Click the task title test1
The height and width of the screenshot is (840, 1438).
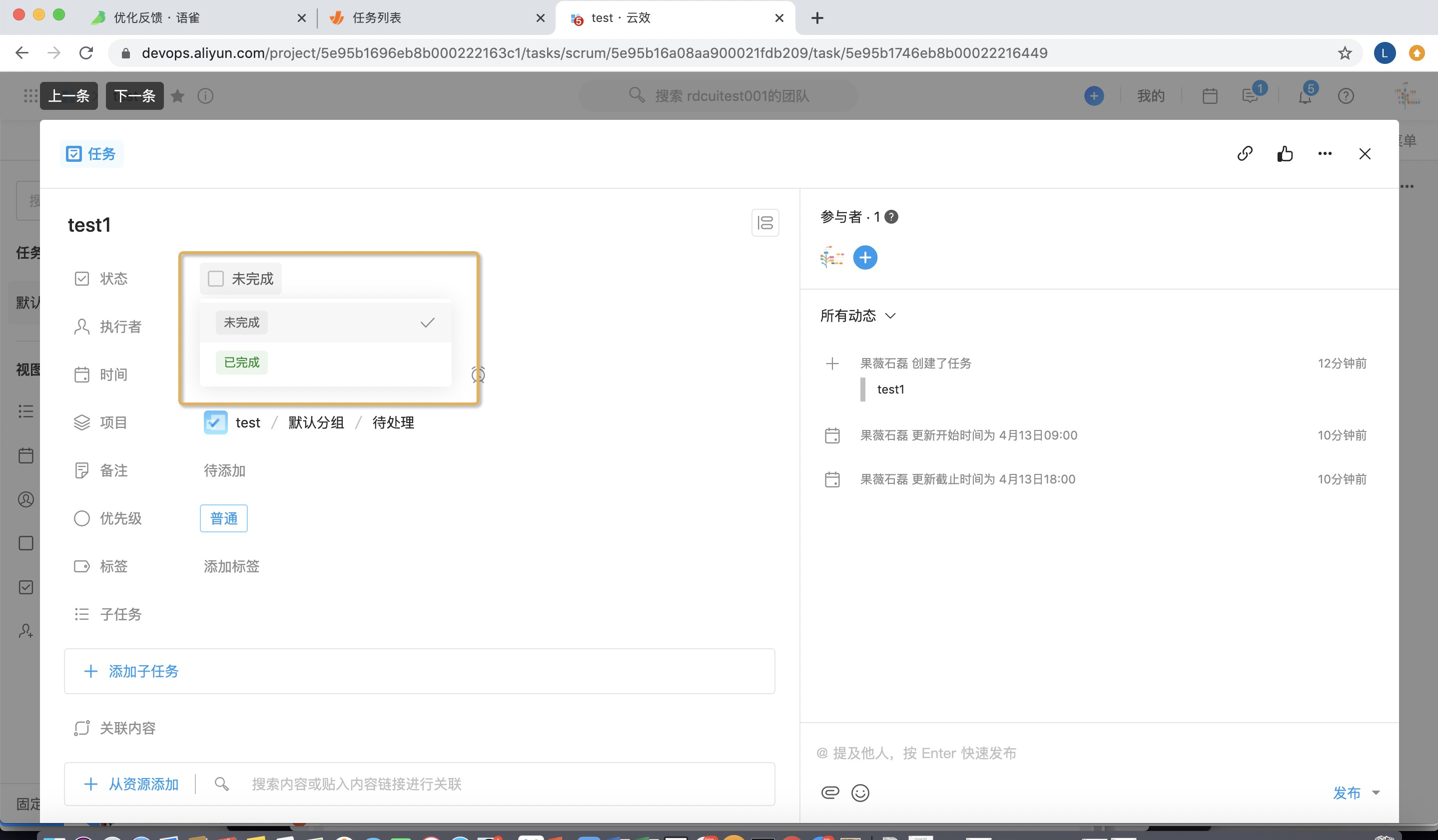click(89, 225)
